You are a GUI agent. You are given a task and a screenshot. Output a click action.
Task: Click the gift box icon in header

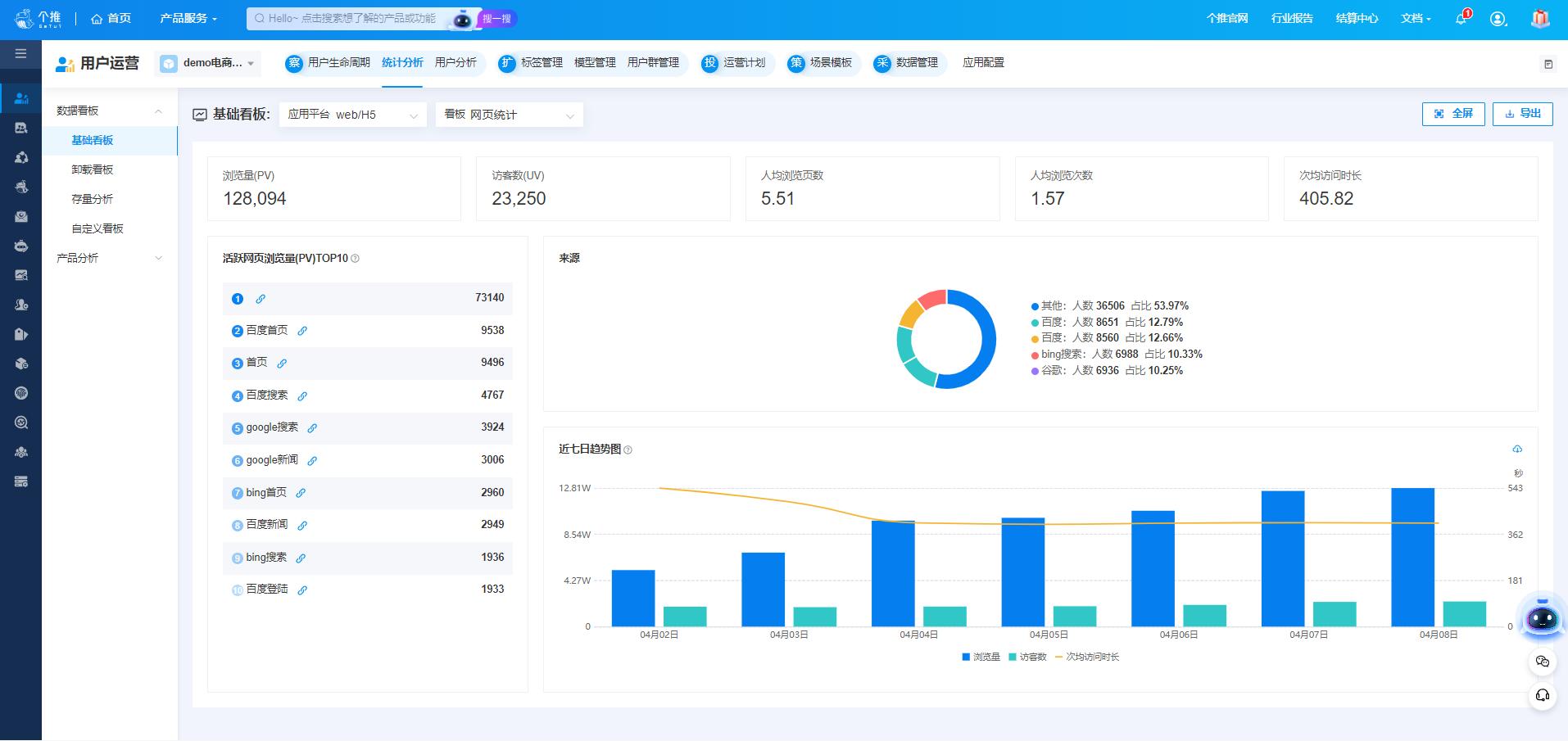click(1540, 18)
